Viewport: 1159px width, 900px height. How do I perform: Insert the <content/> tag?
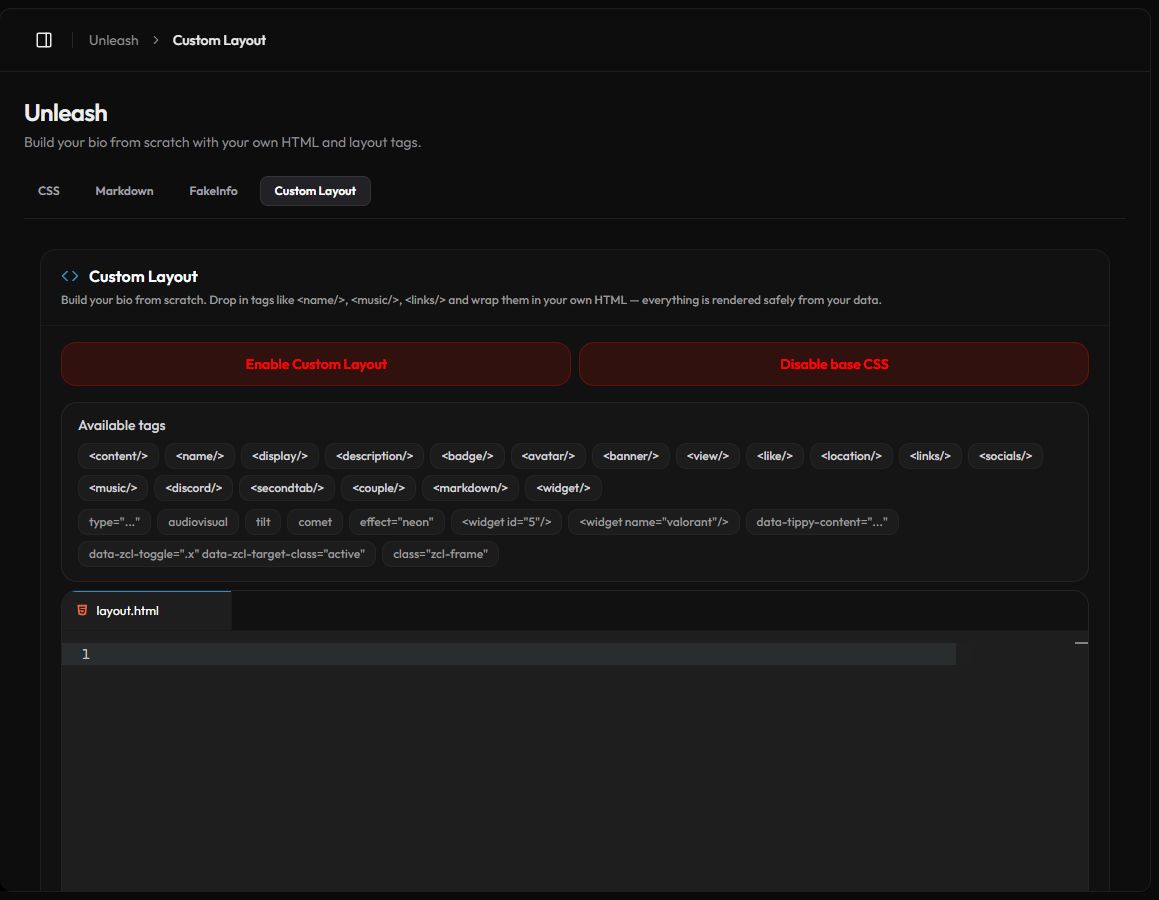point(118,456)
